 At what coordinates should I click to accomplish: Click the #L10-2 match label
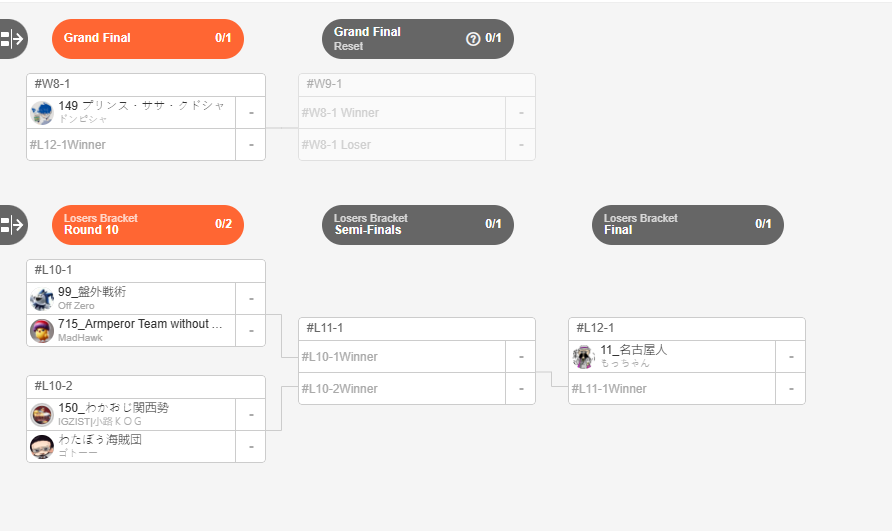(x=54, y=387)
